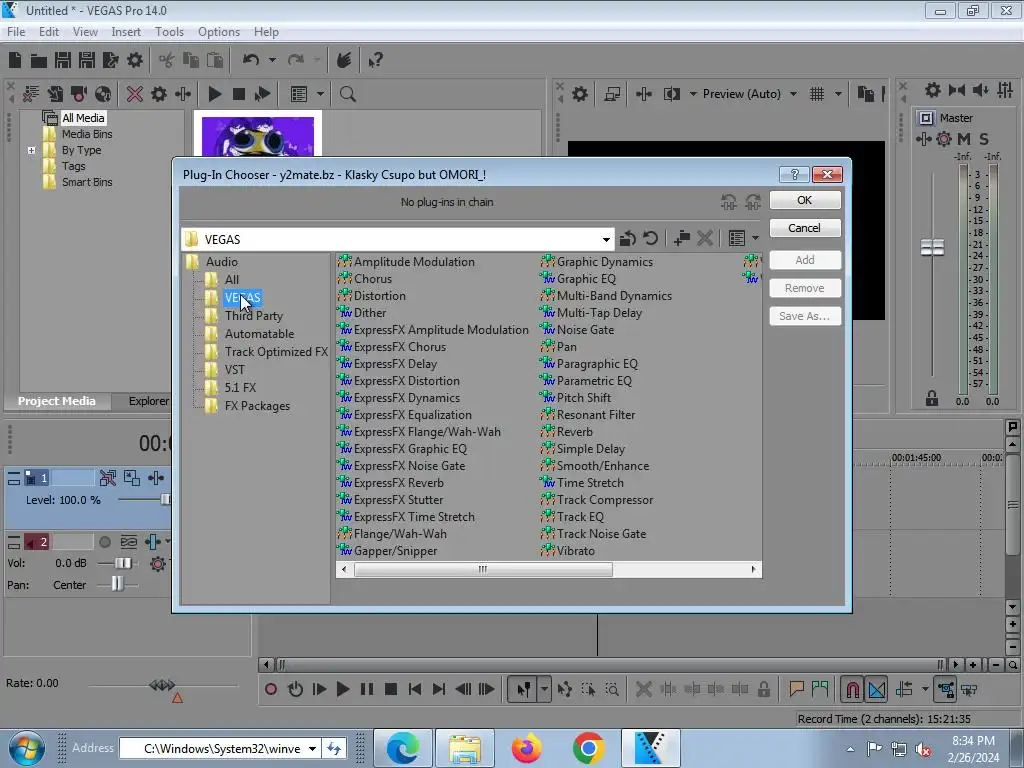Open the Insert menu
This screenshot has height=768, width=1024.
(x=125, y=31)
